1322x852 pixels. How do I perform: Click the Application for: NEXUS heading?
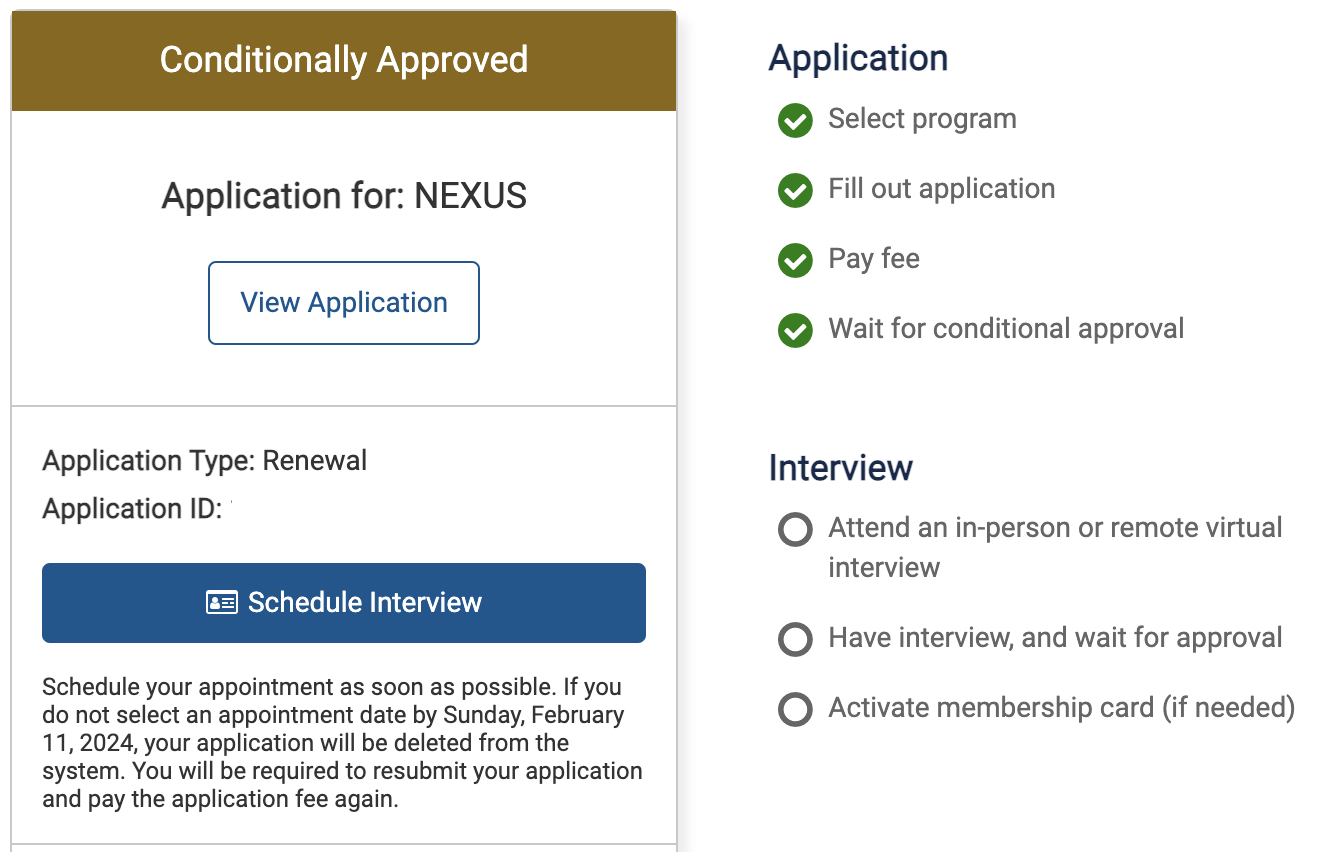344,196
